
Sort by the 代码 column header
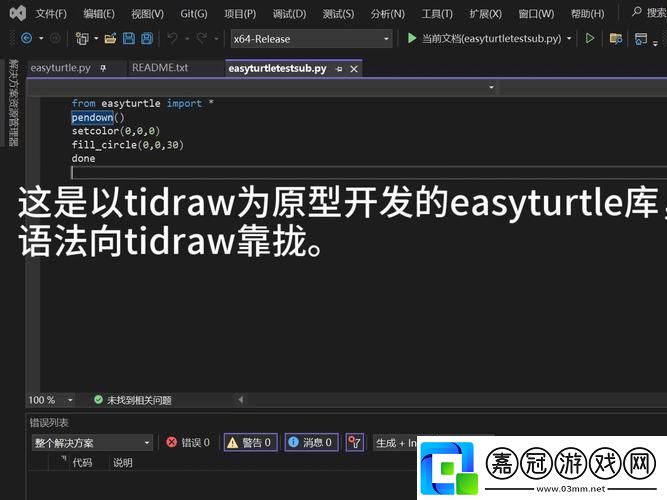(82, 462)
